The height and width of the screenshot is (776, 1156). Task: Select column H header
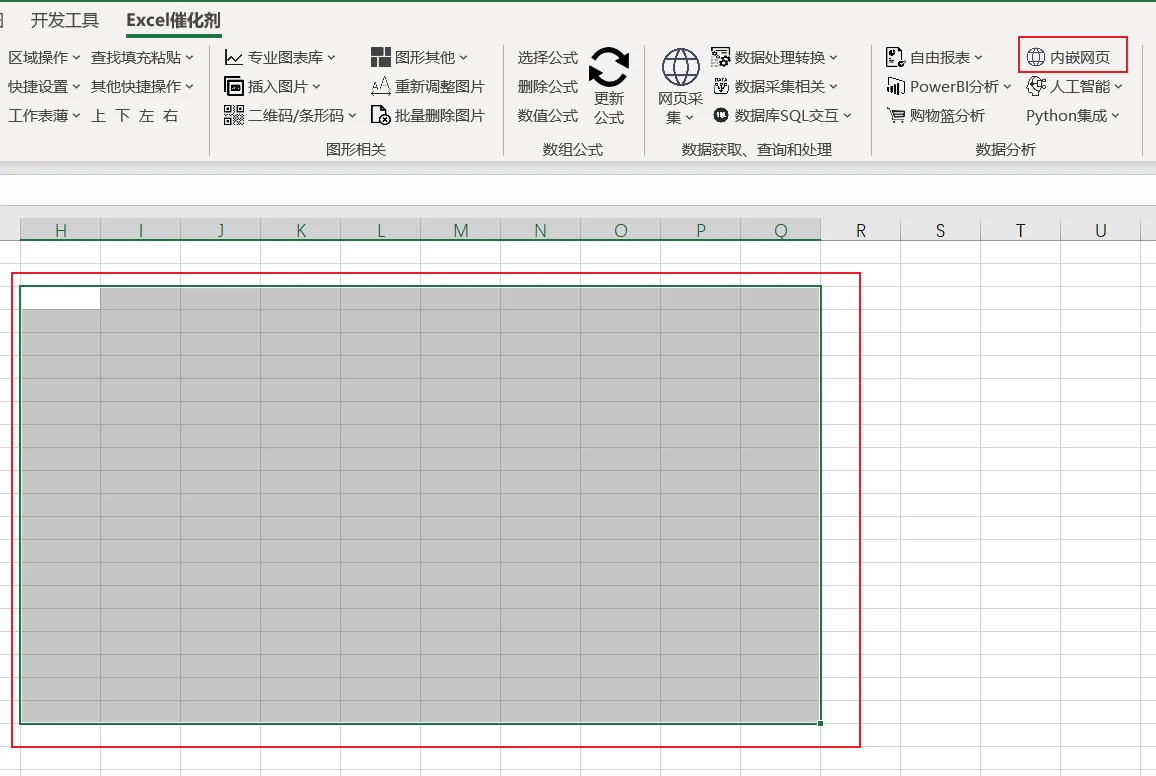pyautogui.click(x=60, y=230)
